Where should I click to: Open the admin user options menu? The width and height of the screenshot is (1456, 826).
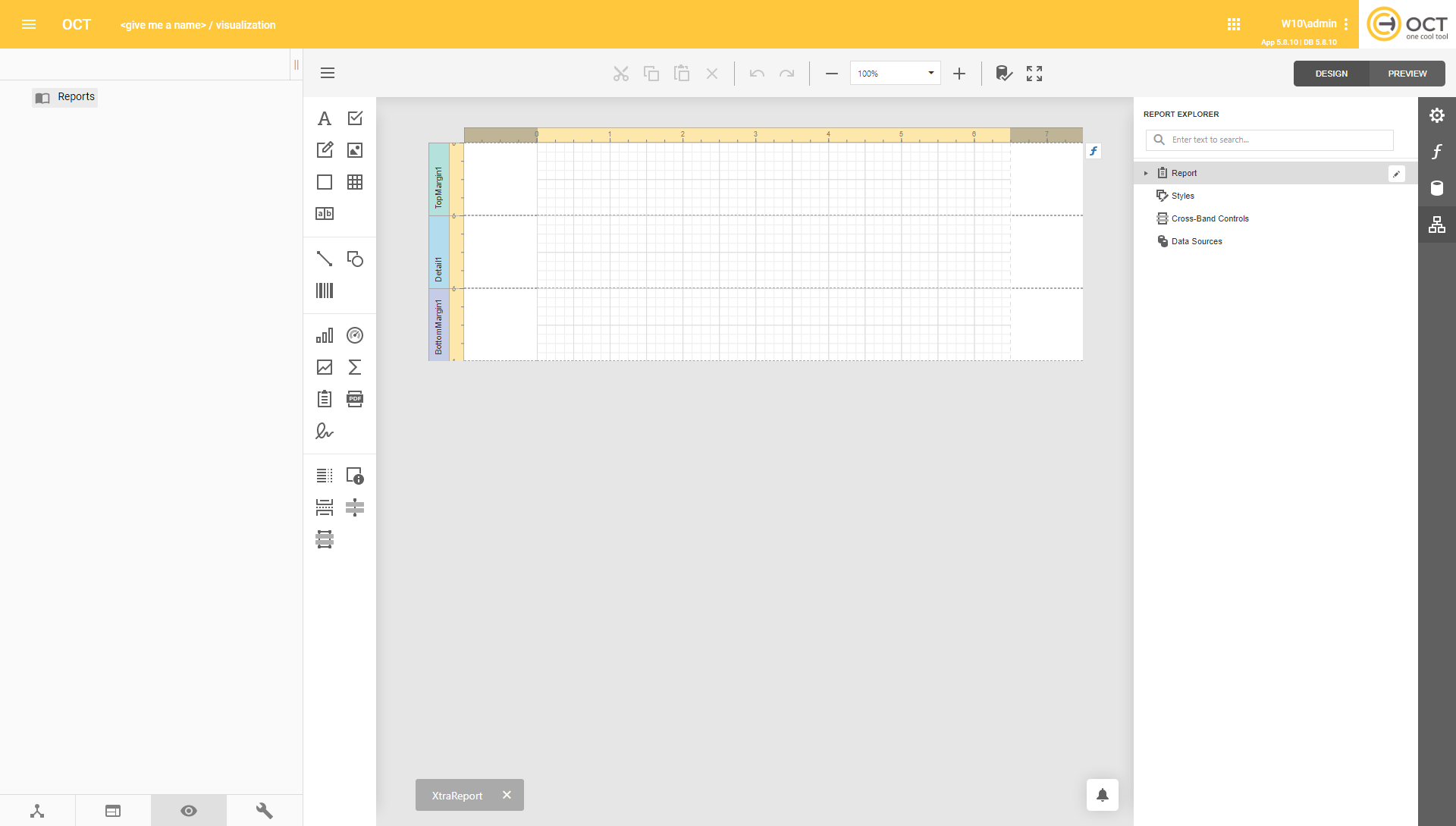1346,24
